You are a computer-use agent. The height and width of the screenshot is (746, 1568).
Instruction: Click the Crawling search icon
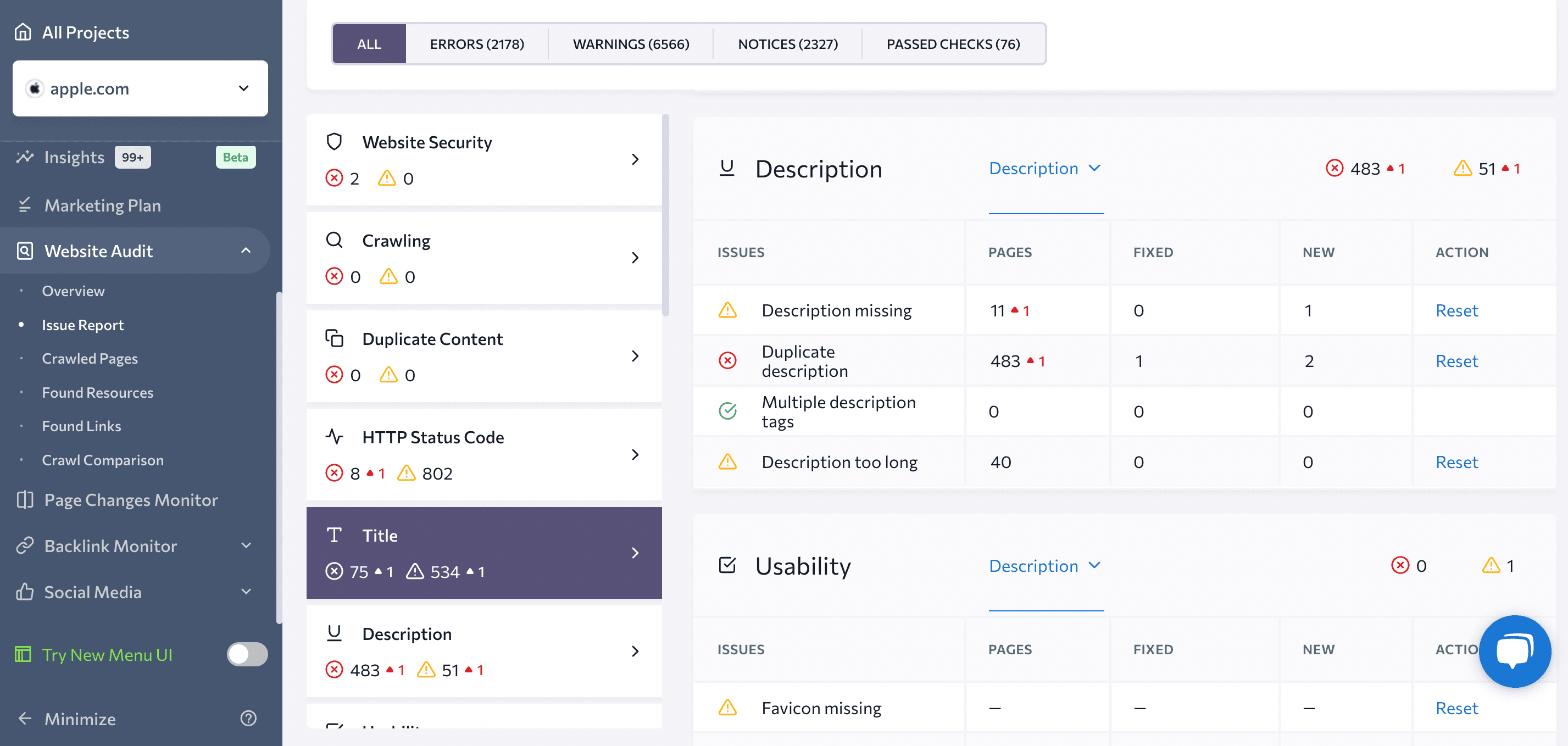click(x=334, y=240)
